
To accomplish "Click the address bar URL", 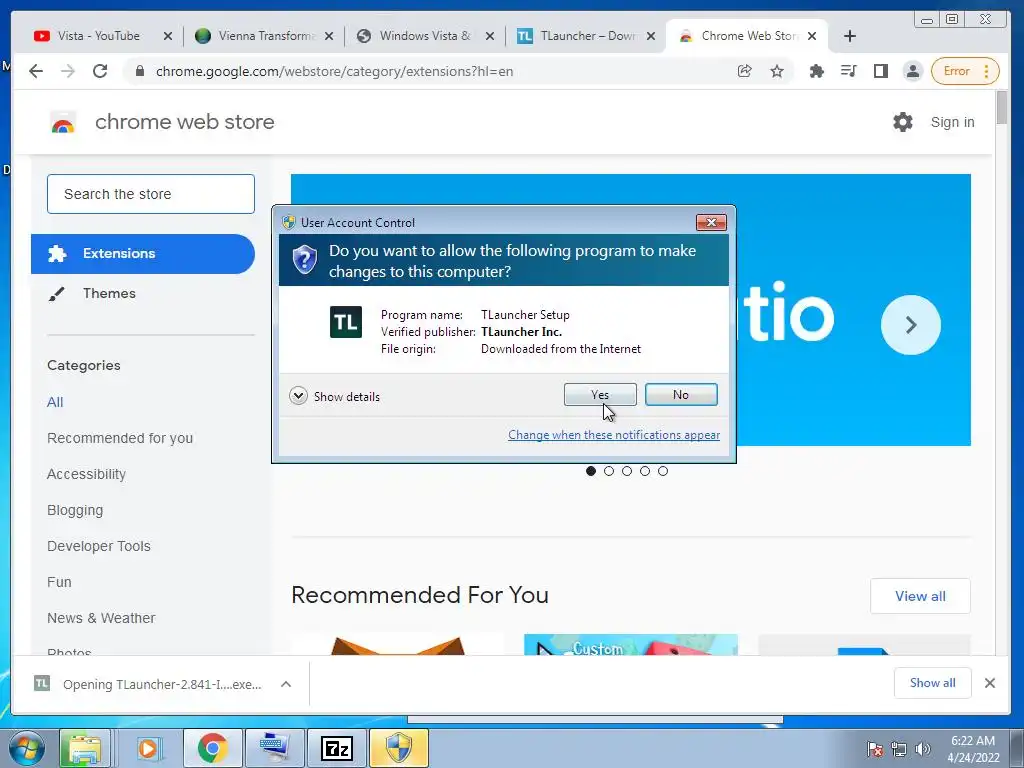I will pyautogui.click(x=334, y=71).
